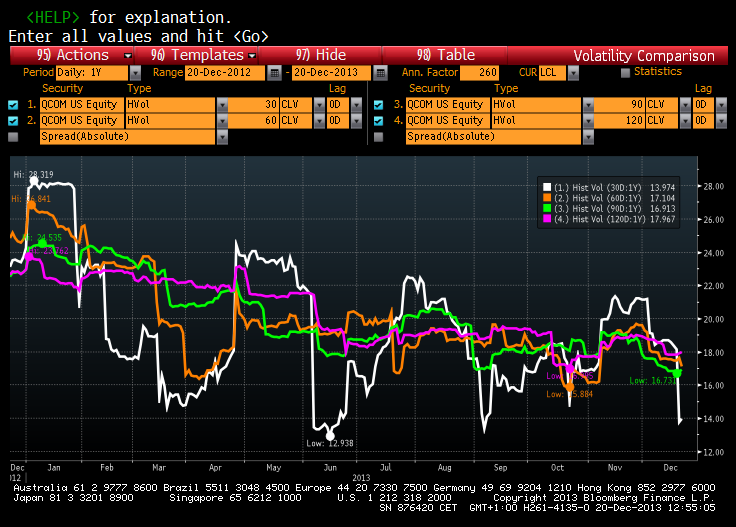Edit the range end date 20-Dec-2013 field
Image resolution: width=736 pixels, height=527 pixels.
tap(331, 73)
